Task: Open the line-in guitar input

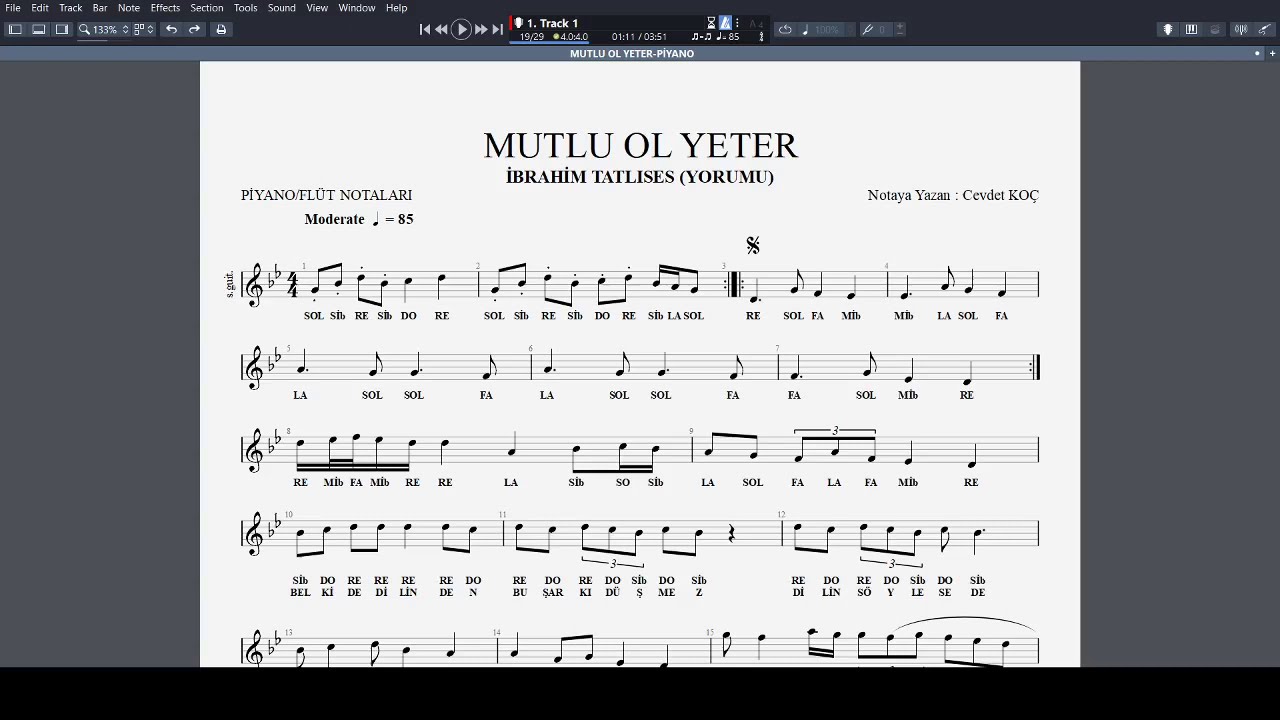Action: pos(1264,30)
